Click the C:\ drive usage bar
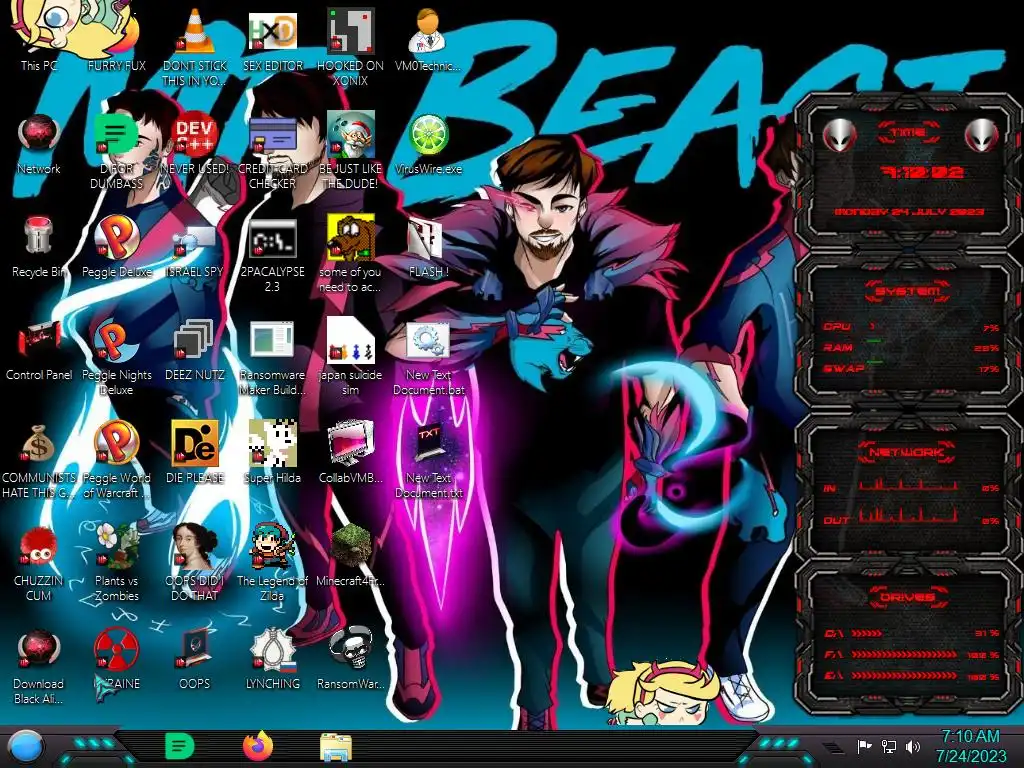Screen dimensions: 1024x768 [909, 633]
